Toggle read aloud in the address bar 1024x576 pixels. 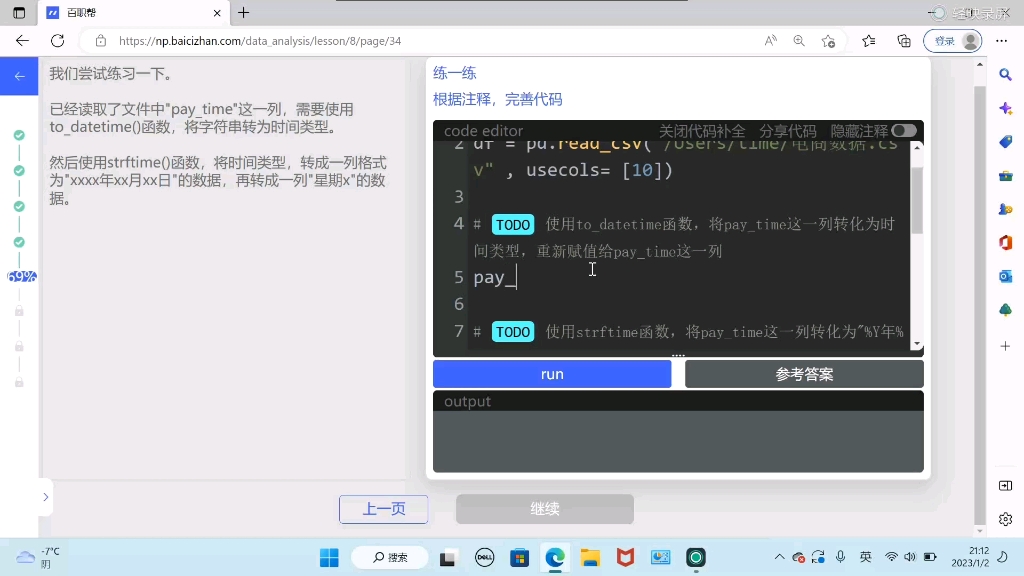(x=770, y=41)
